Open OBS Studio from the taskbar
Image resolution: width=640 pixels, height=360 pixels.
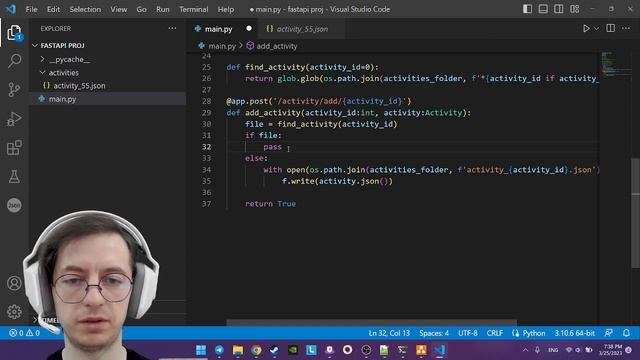pyautogui.click(x=366, y=350)
